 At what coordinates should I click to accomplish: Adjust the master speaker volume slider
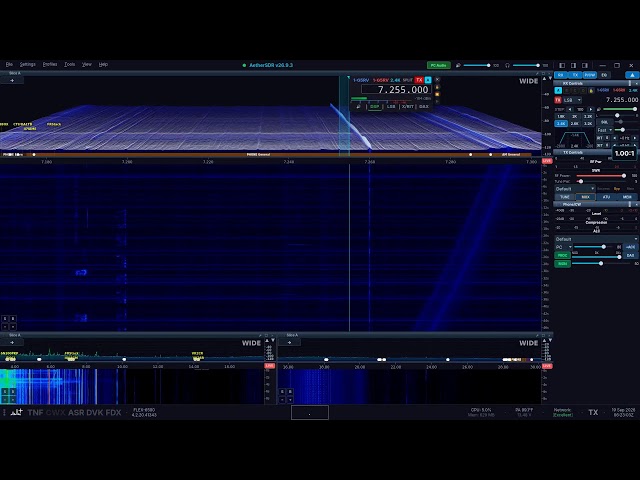click(477, 65)
